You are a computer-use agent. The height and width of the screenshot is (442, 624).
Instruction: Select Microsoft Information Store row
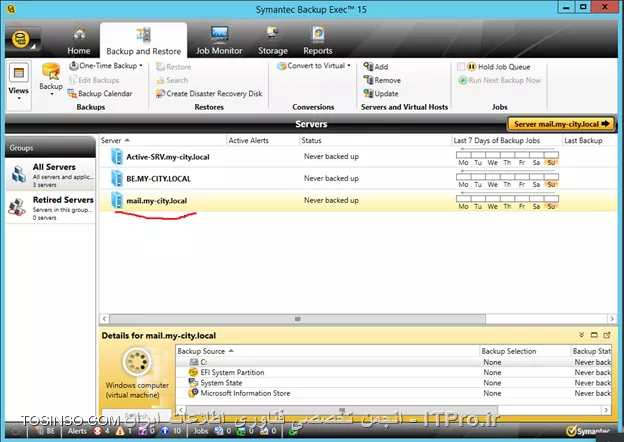394,393
